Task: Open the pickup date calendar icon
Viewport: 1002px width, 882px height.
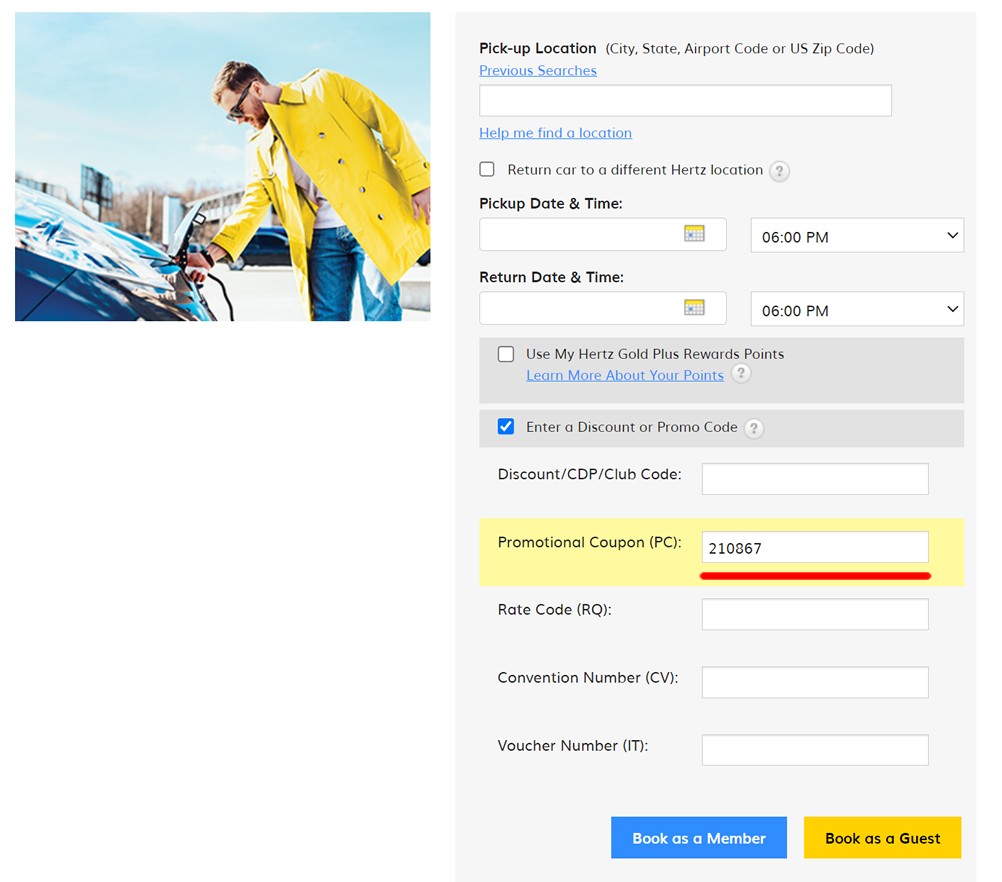Action: (694, 233)
